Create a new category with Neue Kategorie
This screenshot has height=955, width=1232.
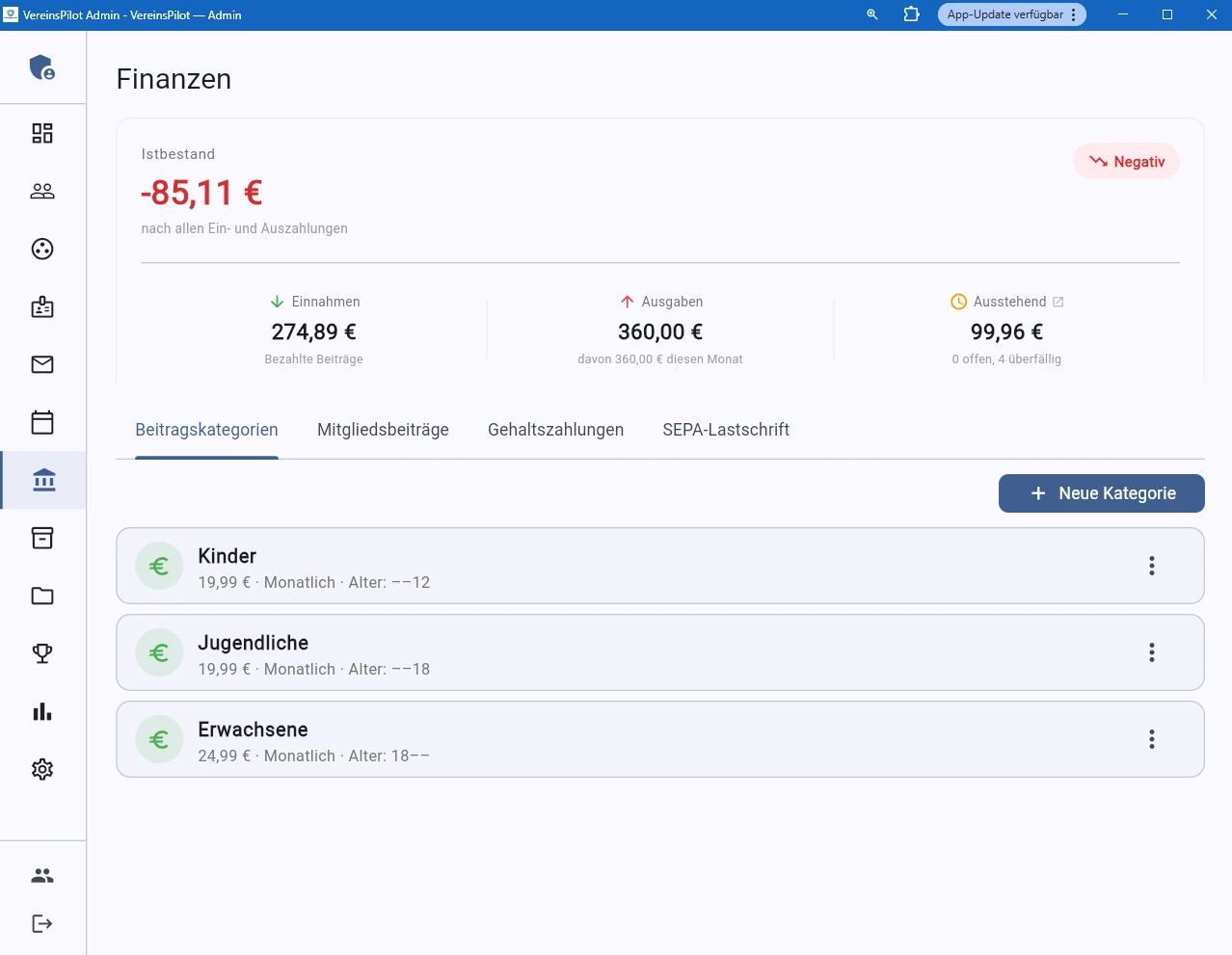tap(1101, 492)
